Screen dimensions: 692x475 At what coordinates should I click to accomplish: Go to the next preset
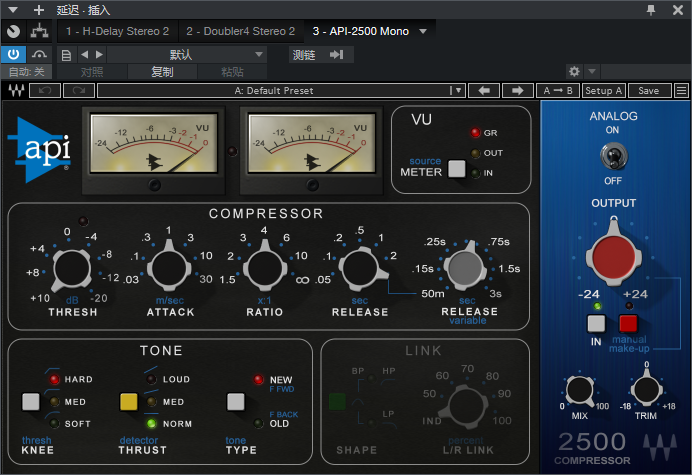coord(100,55)
